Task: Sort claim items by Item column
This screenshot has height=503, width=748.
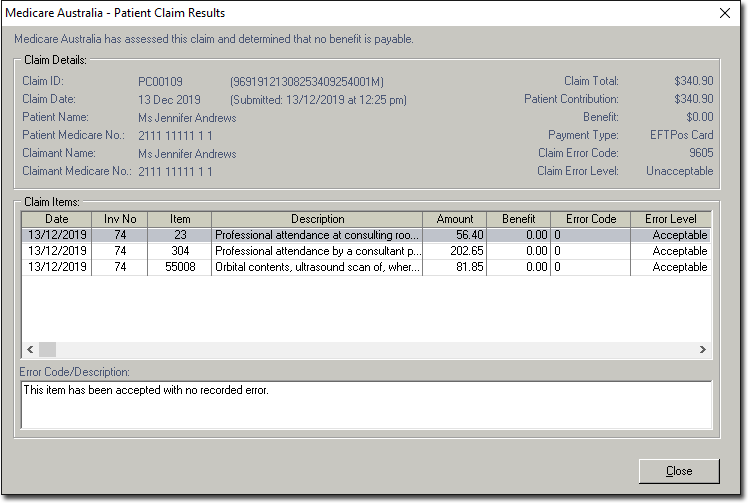Action: click(179, 219)
